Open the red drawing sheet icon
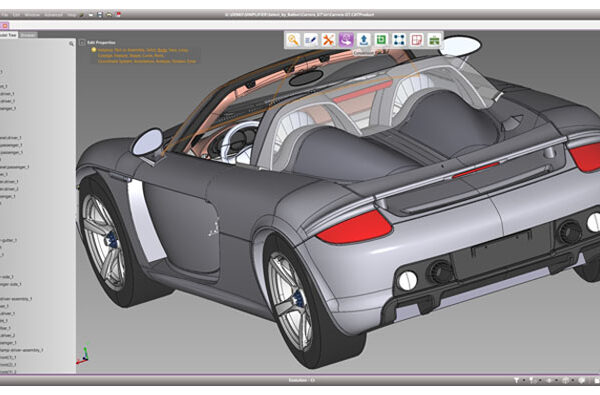600x395 pixels. pos(416,39)
